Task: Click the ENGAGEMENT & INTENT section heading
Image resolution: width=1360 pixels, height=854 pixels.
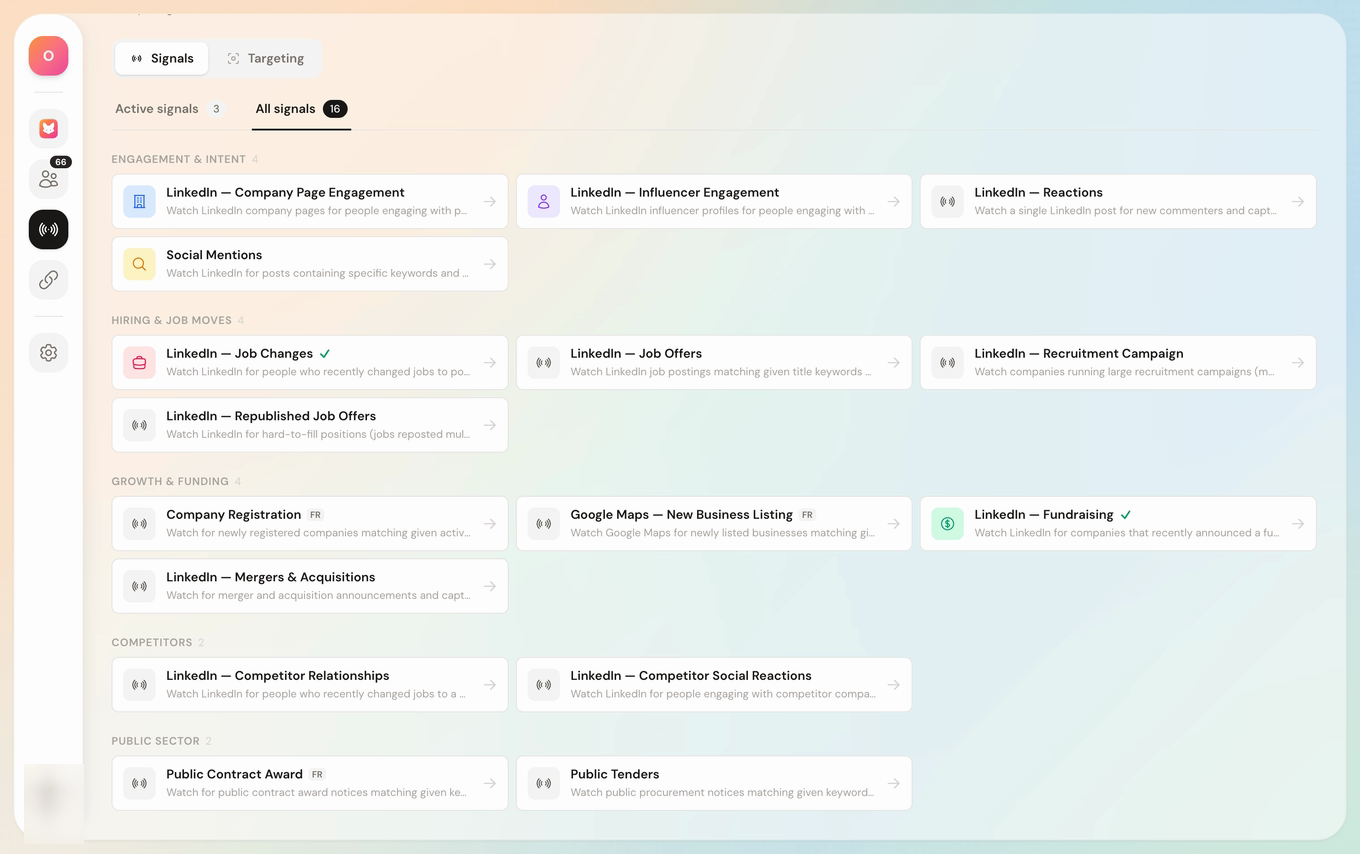Action: coord(178,159)
